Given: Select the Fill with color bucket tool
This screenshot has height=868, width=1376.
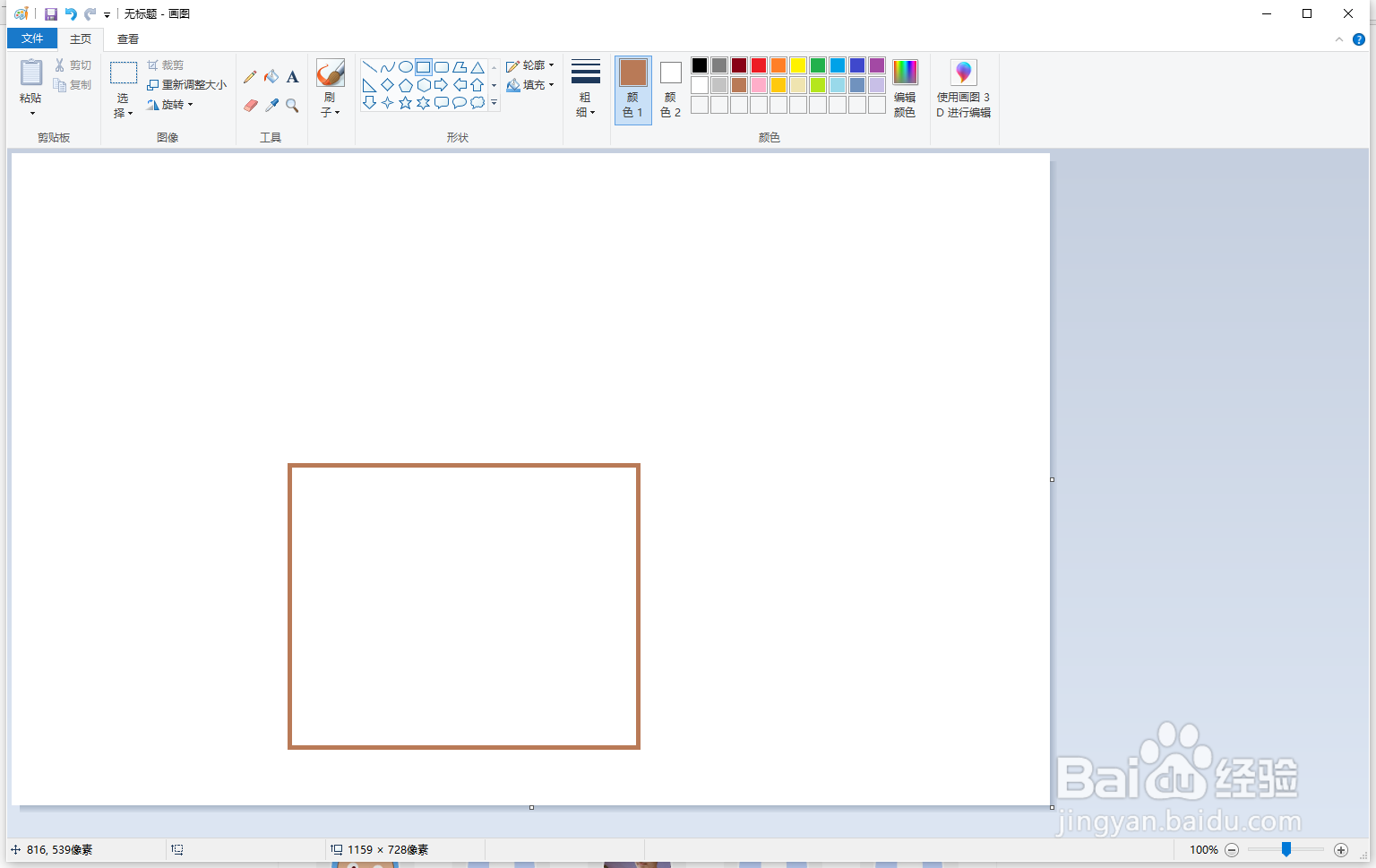Looking at the screenshot, I should coord(271,77).
